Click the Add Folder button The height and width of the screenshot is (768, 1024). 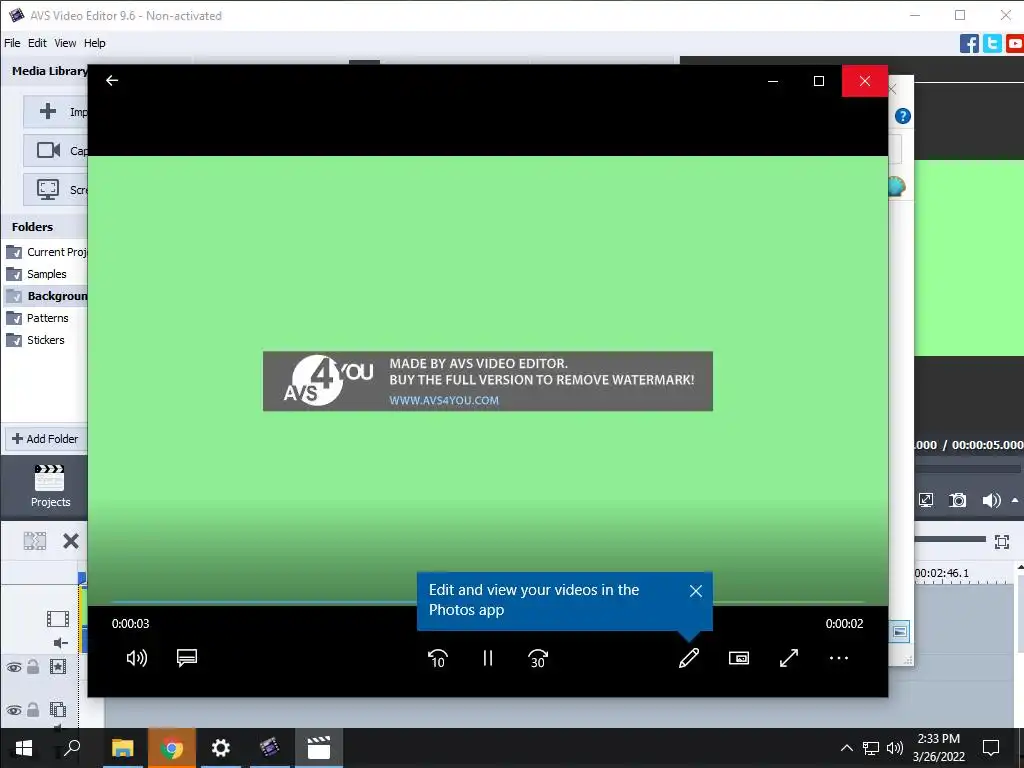[x=45, y=439]
